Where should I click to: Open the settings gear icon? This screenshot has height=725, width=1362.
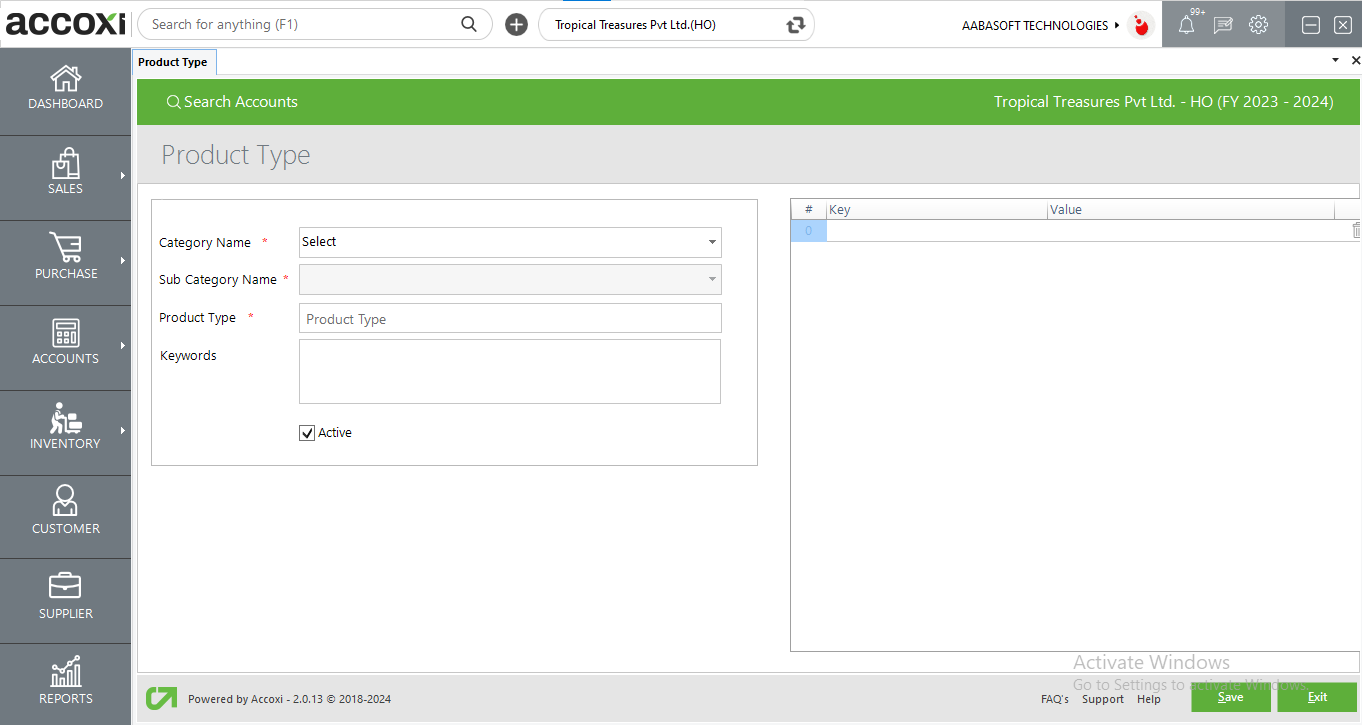click(1258, 25)
